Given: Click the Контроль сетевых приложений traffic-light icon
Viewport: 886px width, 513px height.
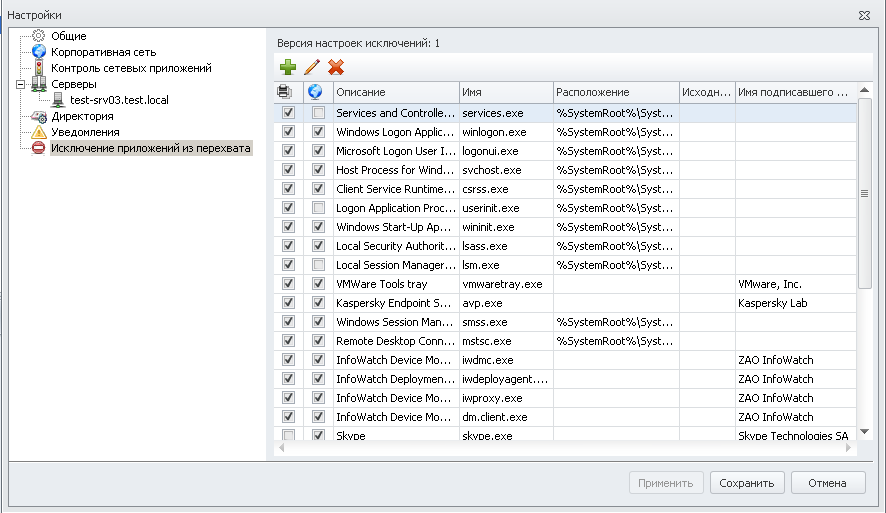Looking at the screenshot, I should 39,68.
